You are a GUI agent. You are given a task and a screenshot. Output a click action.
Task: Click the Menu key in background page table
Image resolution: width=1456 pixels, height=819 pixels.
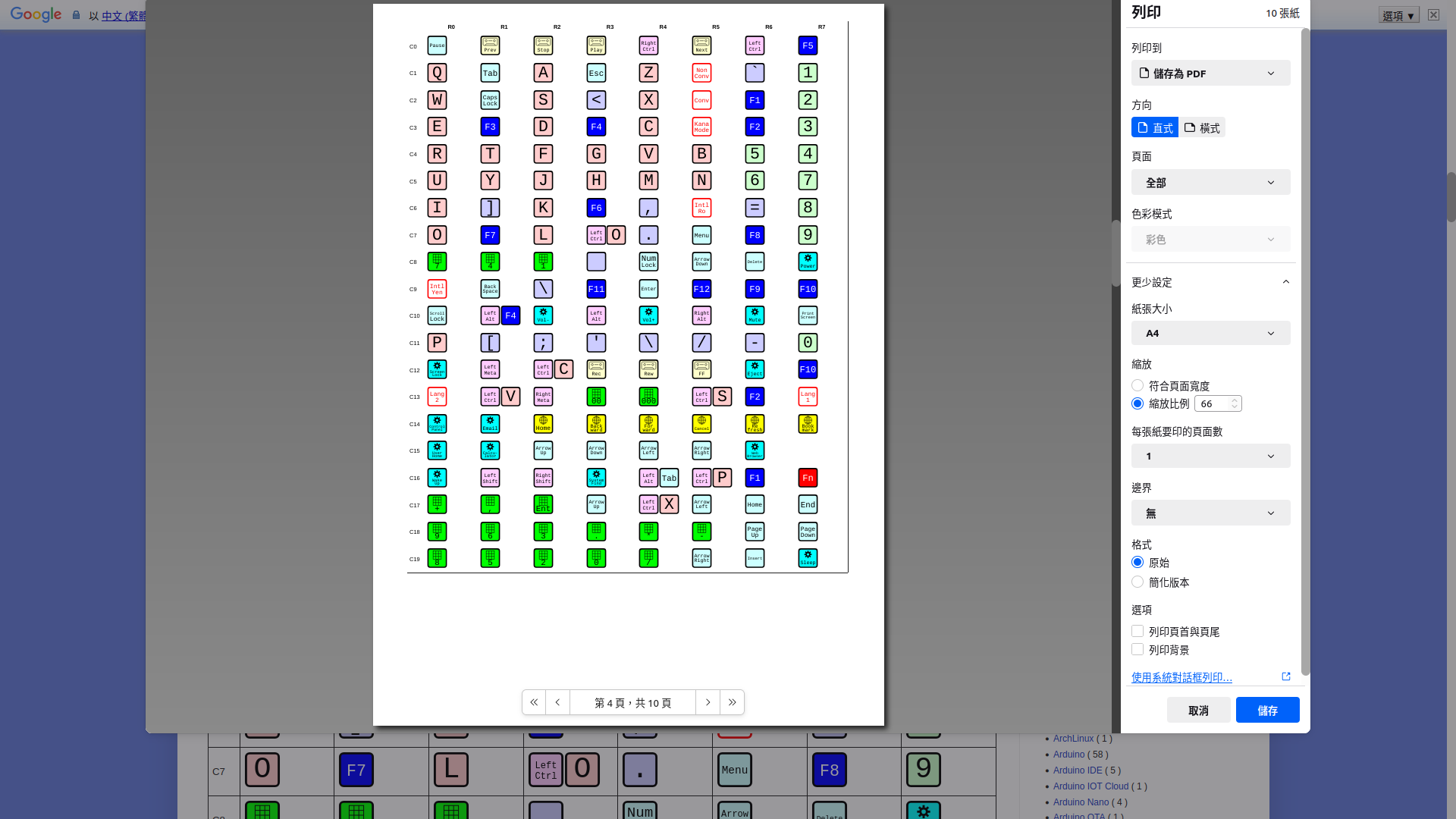pyautogui.click(x=734, y=770)
